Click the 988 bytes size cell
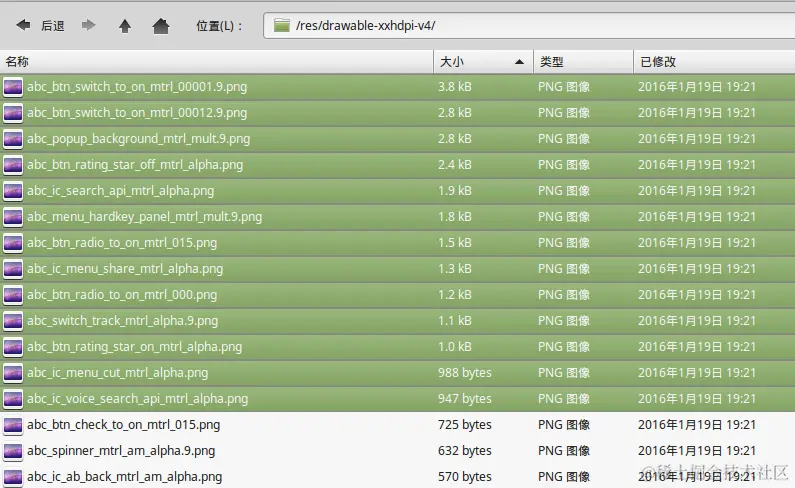795x488 pixels. pyautogui.click(x=465, y=373)
